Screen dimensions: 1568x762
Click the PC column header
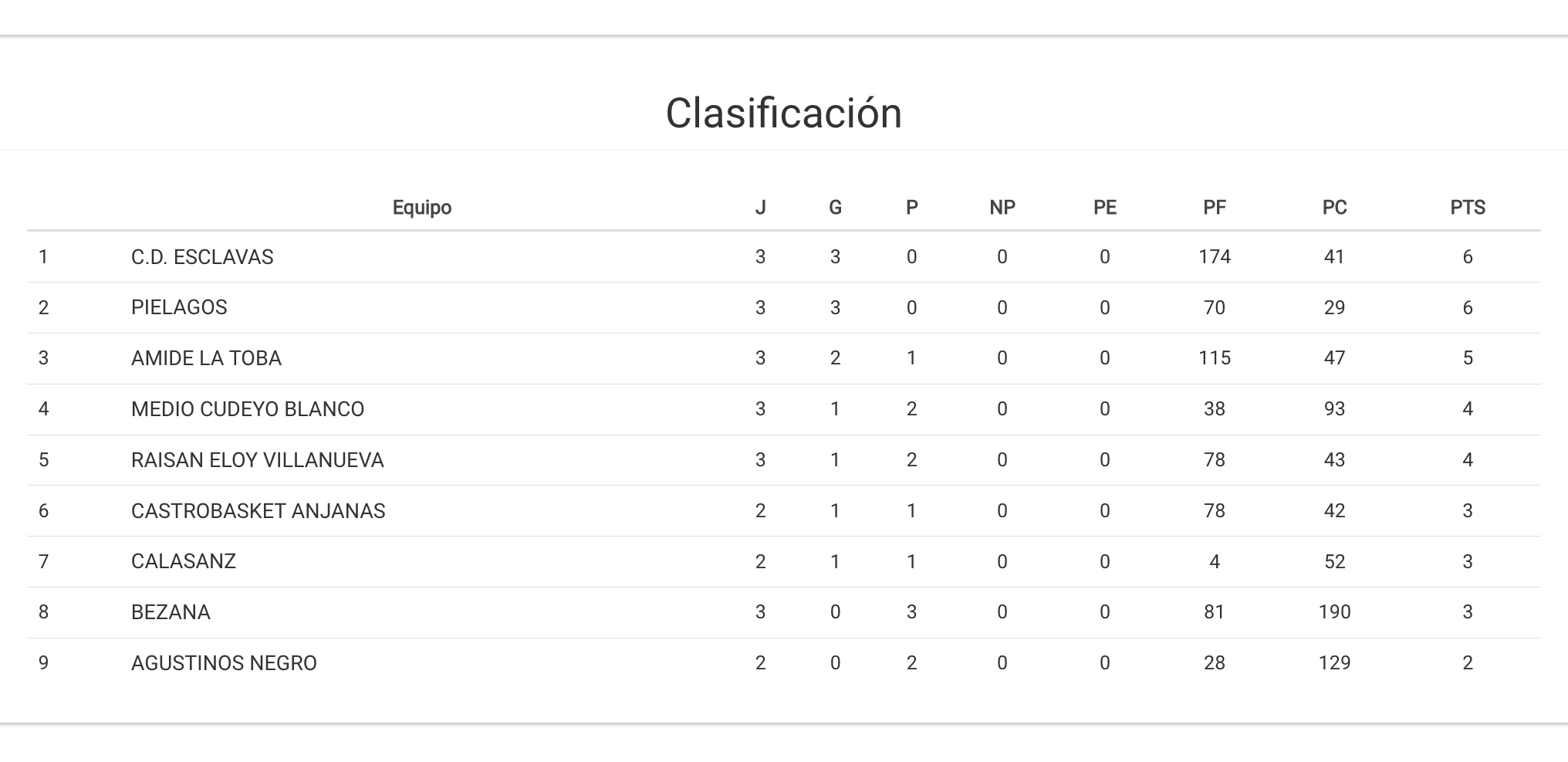(x=1334, y=208)
